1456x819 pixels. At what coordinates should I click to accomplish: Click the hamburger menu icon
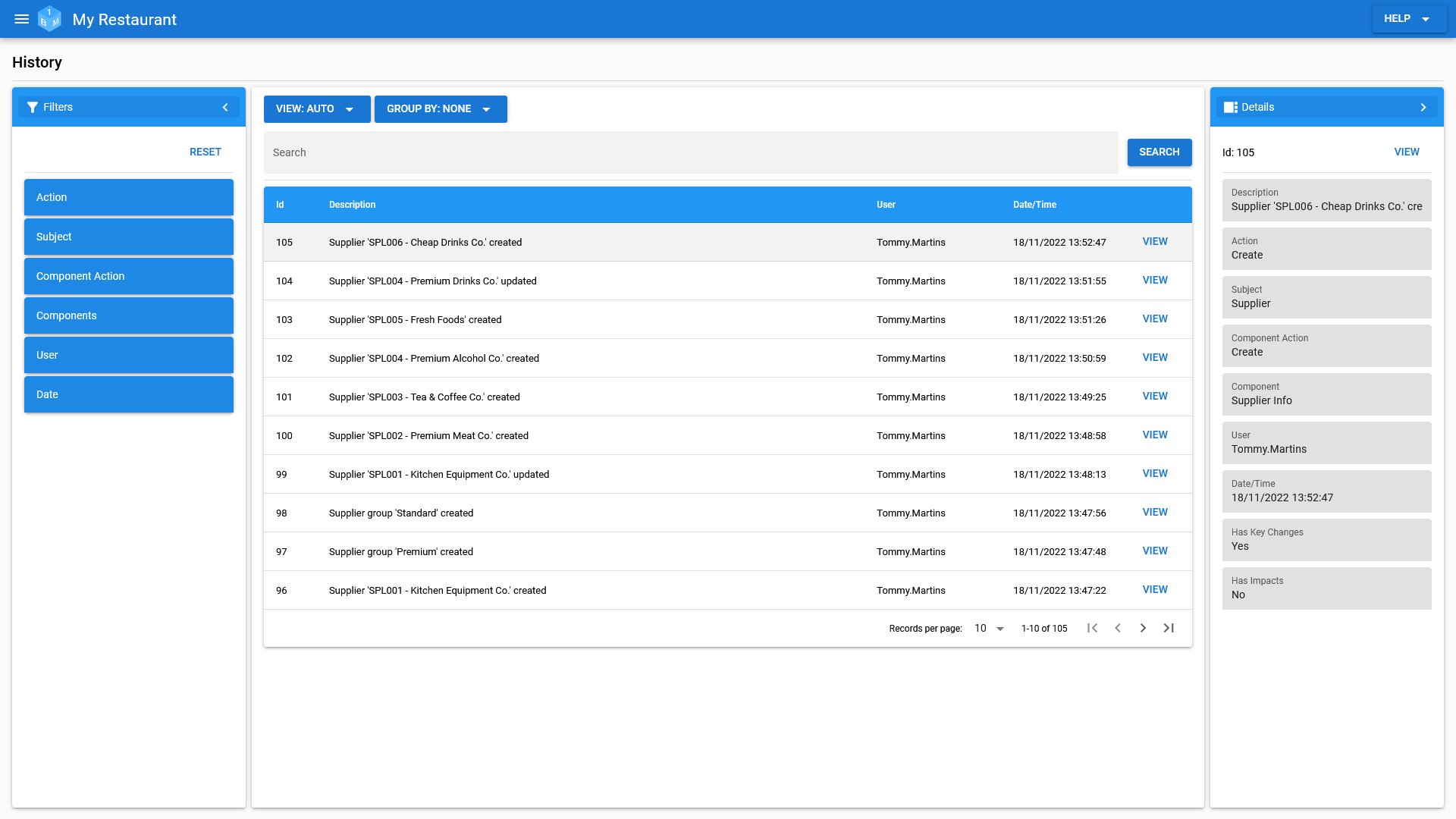tap(22, 19)
